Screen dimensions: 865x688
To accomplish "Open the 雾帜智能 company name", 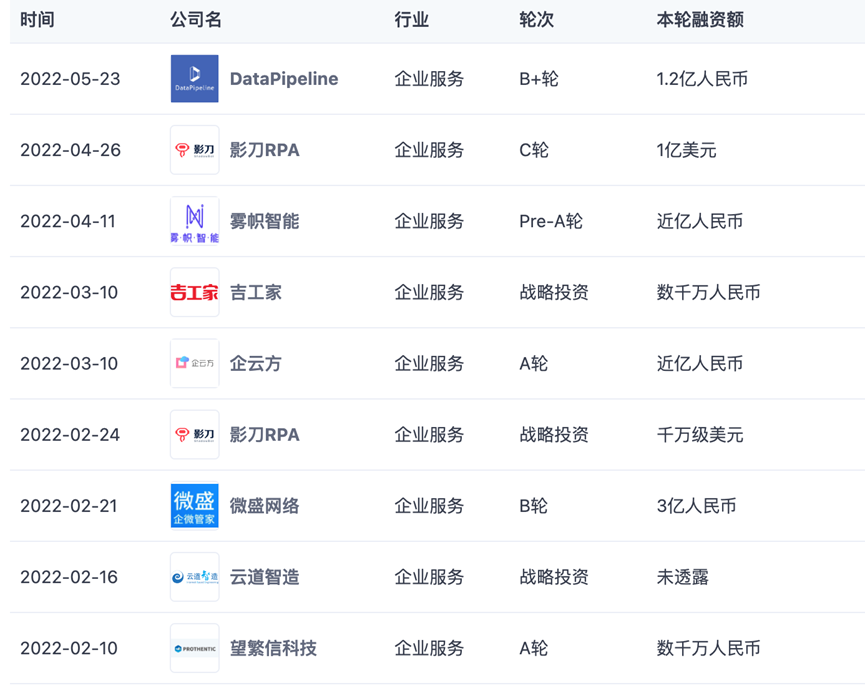I will tap(264, 221).
